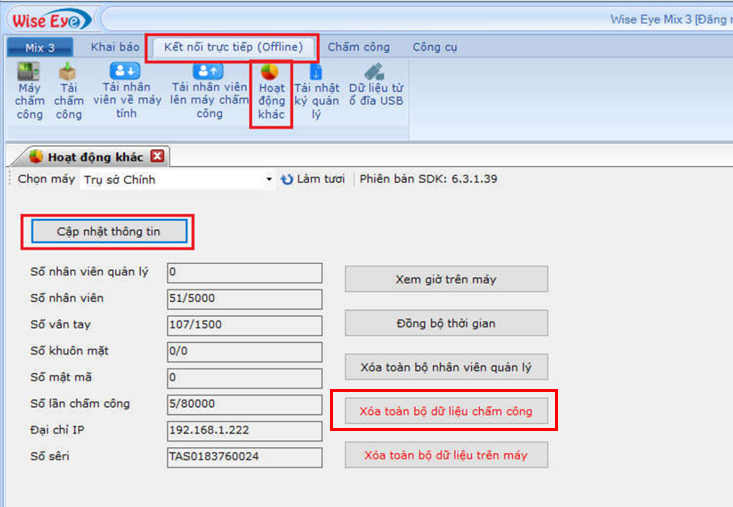Click Đồng bộ thời gian button

click(446, 323)
